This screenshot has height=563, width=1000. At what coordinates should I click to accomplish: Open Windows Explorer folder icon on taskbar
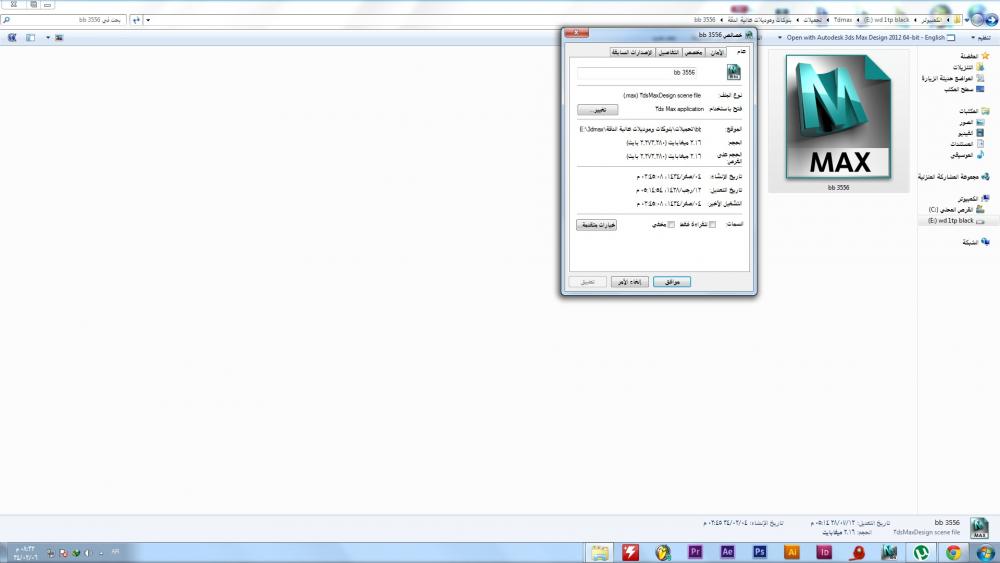click(599, 552)
